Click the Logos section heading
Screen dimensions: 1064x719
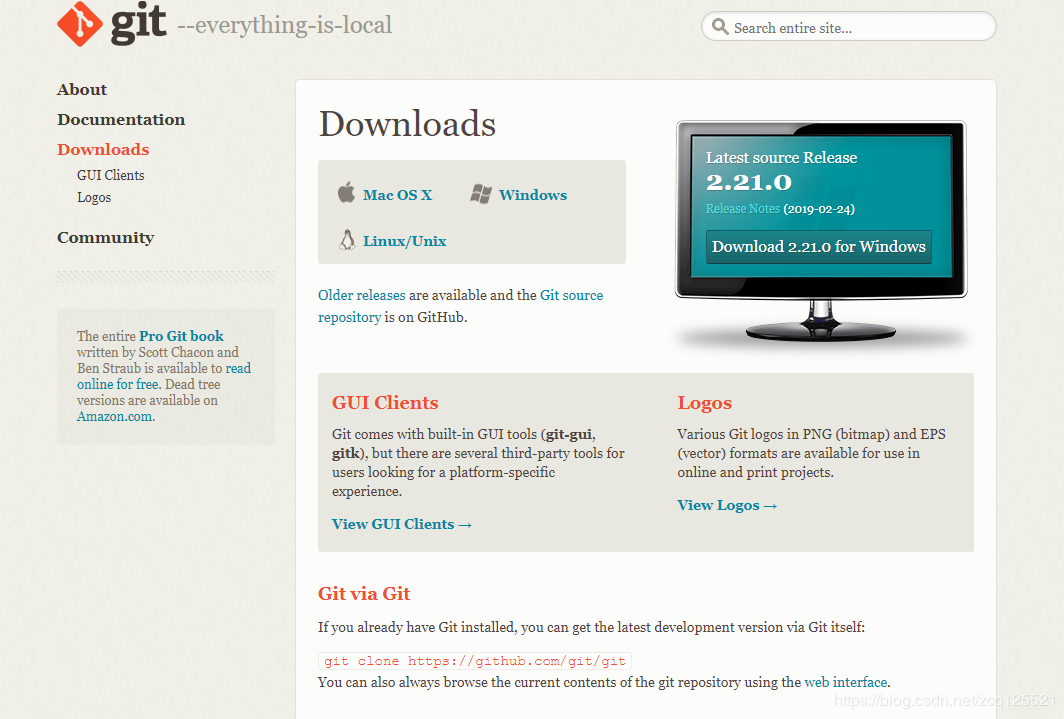704,403
